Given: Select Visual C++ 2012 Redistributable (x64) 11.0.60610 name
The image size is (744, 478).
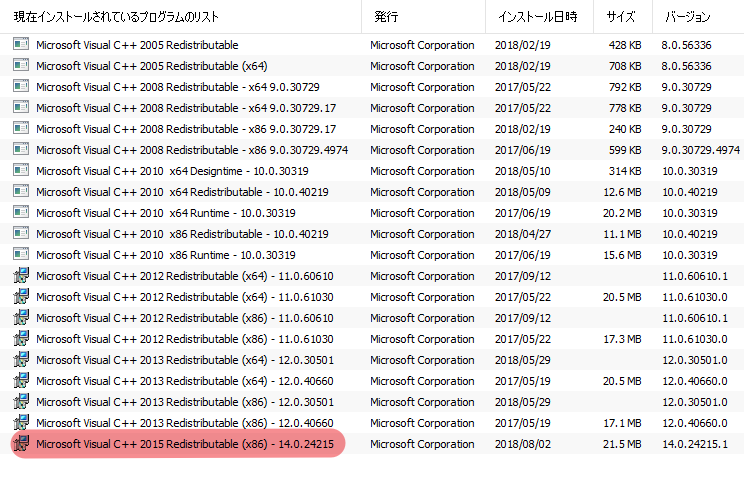Looking at the screenshot, I should click(185, 276).
